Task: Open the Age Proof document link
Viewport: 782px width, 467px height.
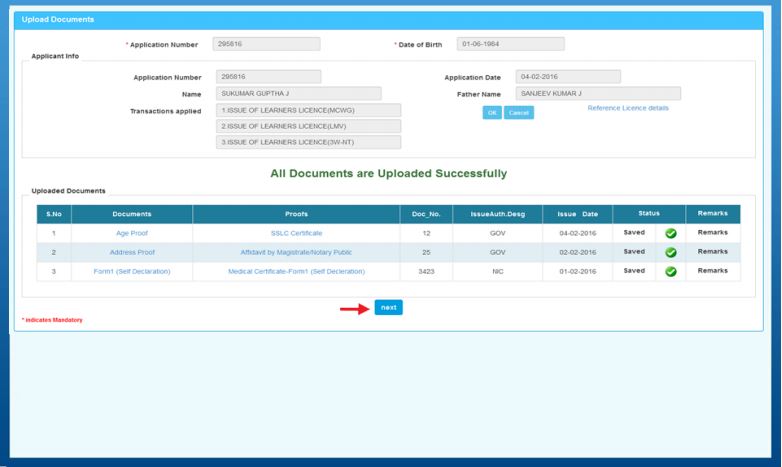Action: click(131, 233)
